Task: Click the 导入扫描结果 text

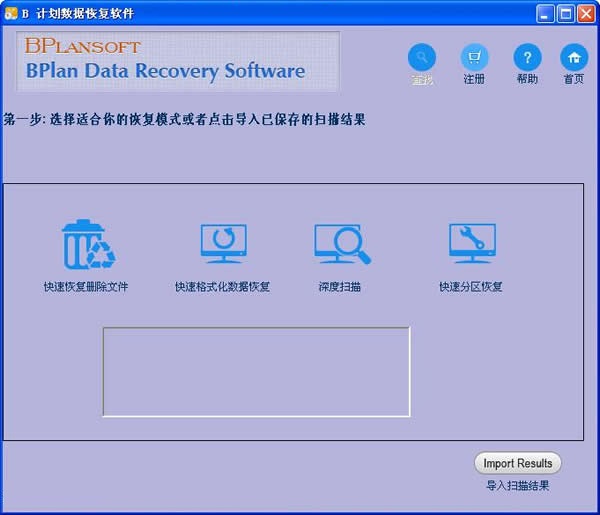Action: 518,486
